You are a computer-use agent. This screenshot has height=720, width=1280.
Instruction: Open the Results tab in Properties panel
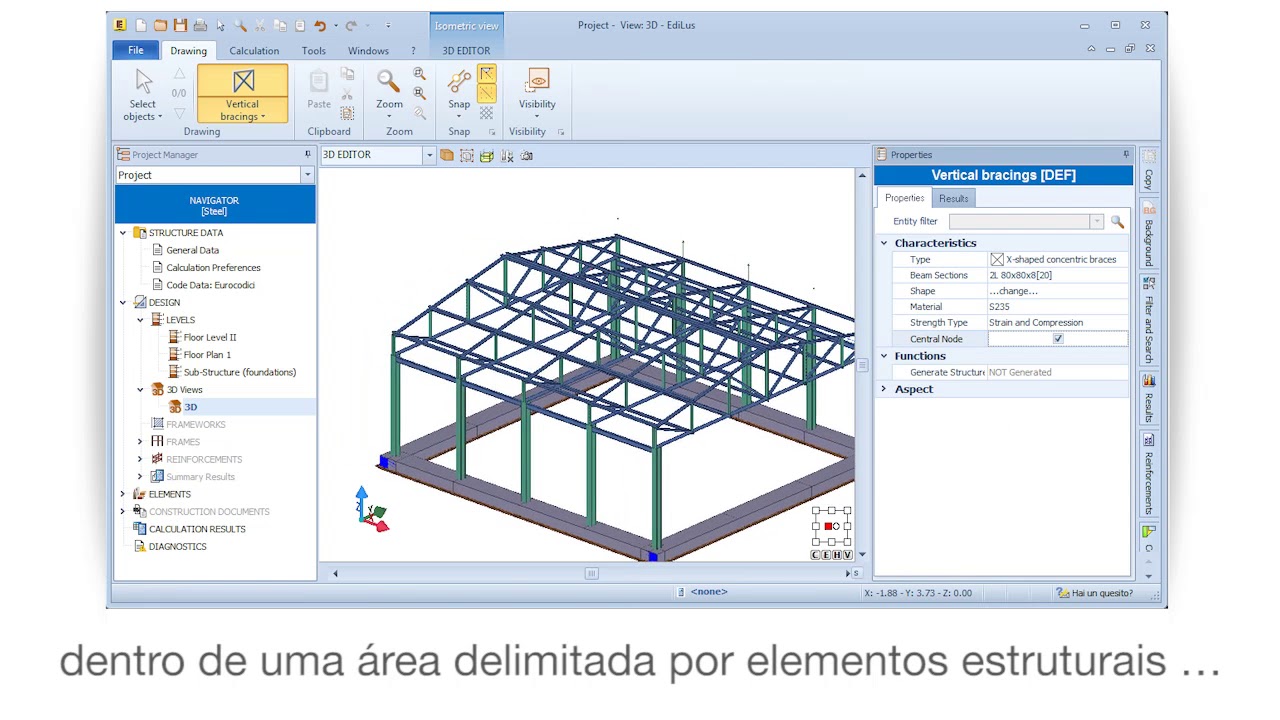click(x=954, y=198)
